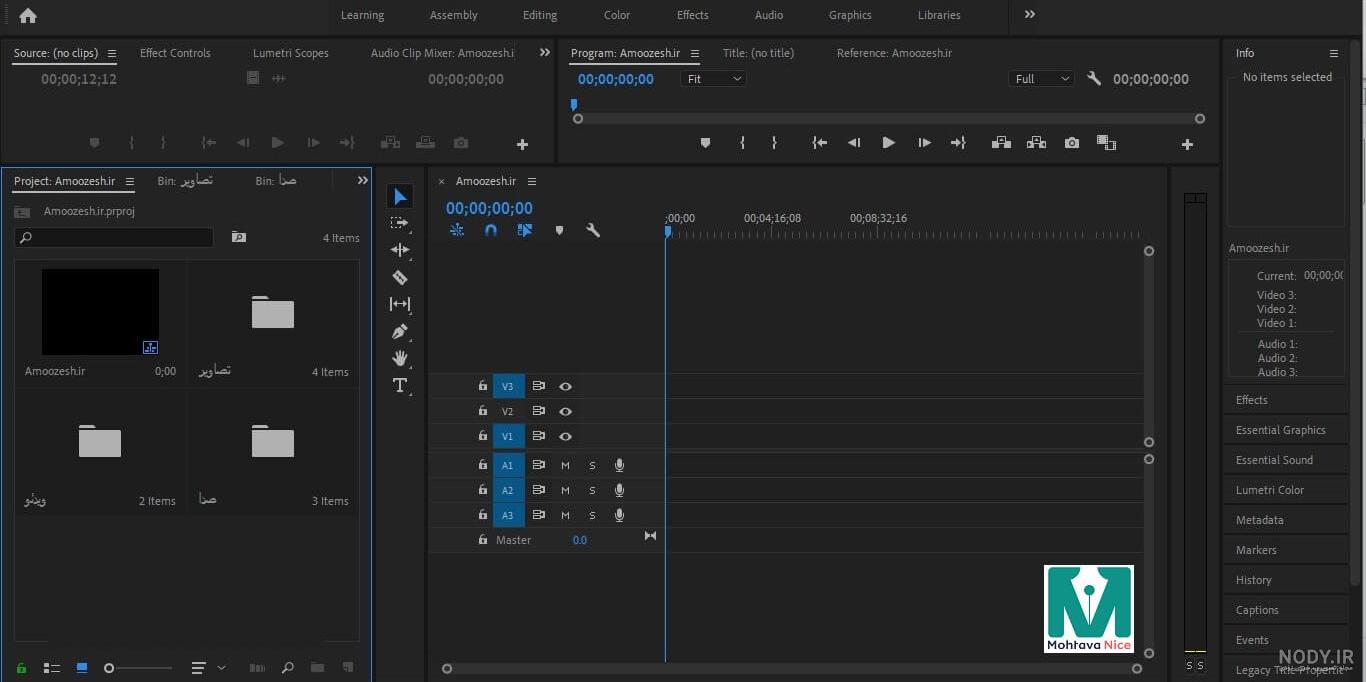The width and height of the screenshot is (1366, 682).
Task: Mark In in the Program monitor
Action: click(x=742, y=143)
